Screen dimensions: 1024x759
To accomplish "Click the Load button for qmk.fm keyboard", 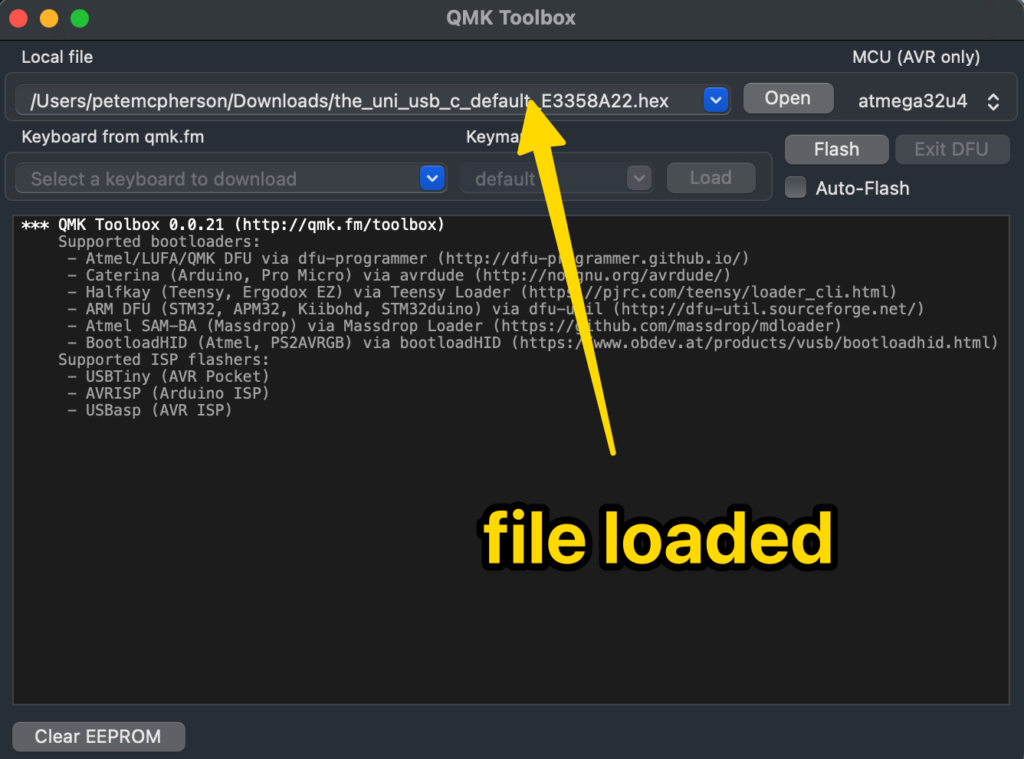I will click(711, 178).
